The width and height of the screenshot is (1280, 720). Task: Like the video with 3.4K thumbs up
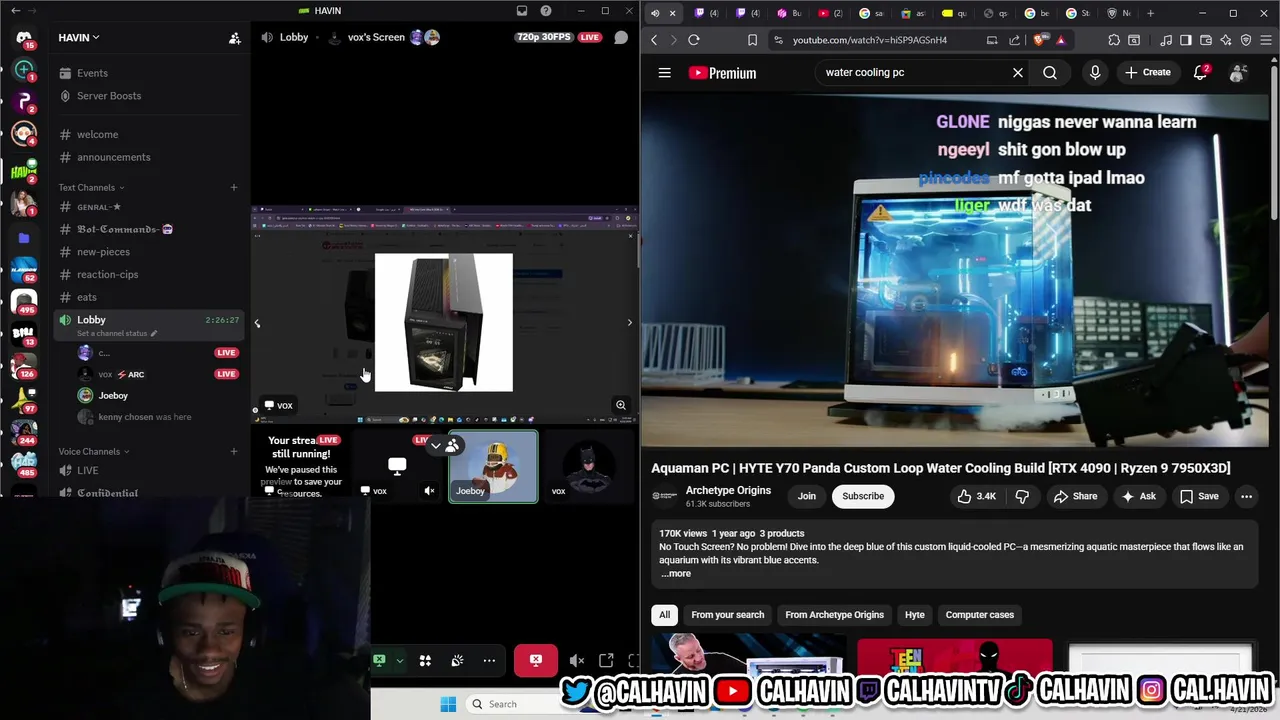pos(976,496)
